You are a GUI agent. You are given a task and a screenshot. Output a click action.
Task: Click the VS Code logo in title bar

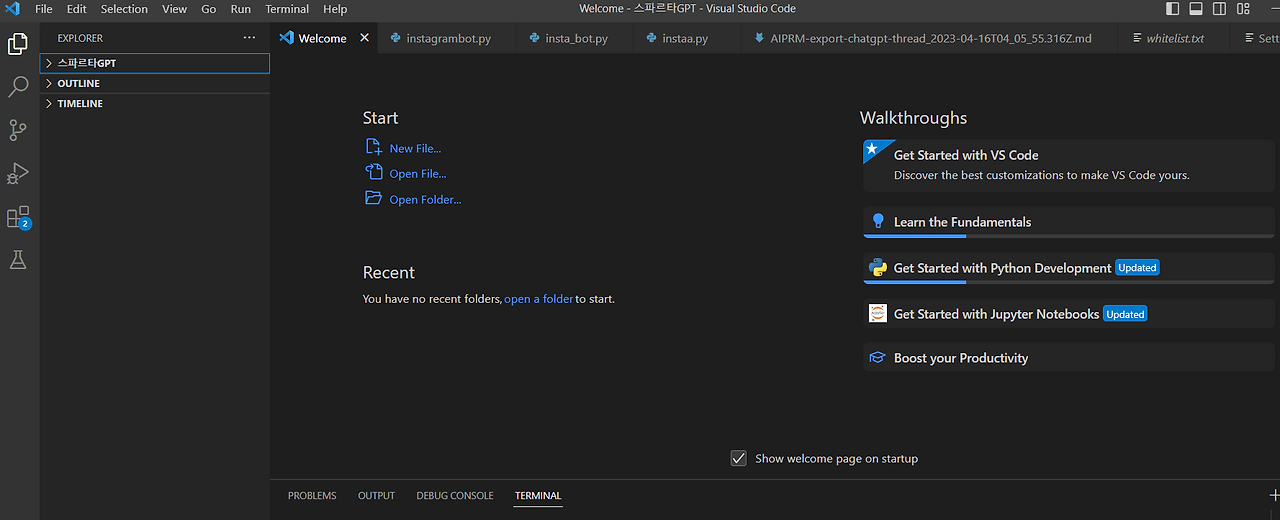tap(11, 9)
